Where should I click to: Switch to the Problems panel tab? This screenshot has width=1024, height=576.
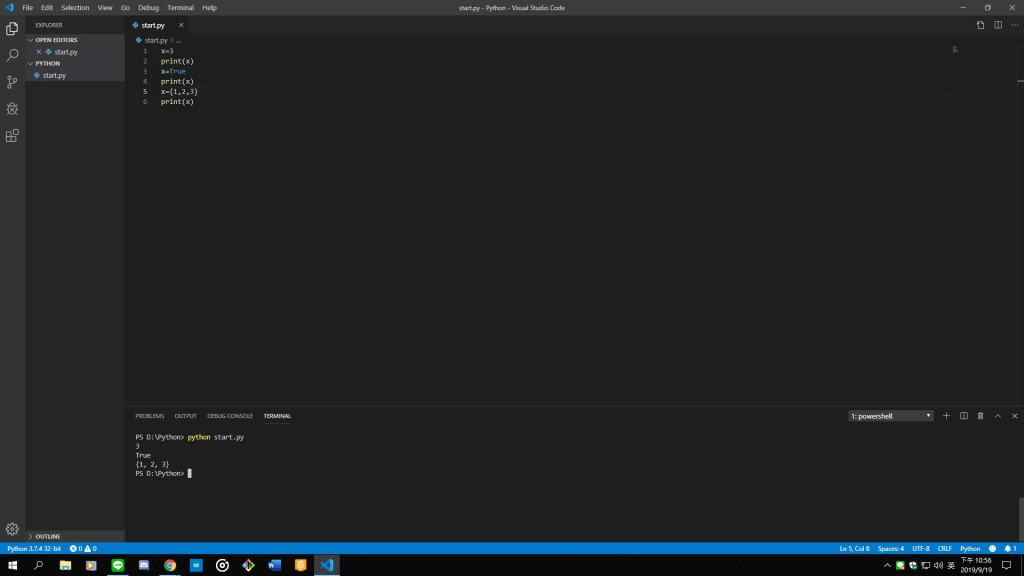tap(150, 416)
